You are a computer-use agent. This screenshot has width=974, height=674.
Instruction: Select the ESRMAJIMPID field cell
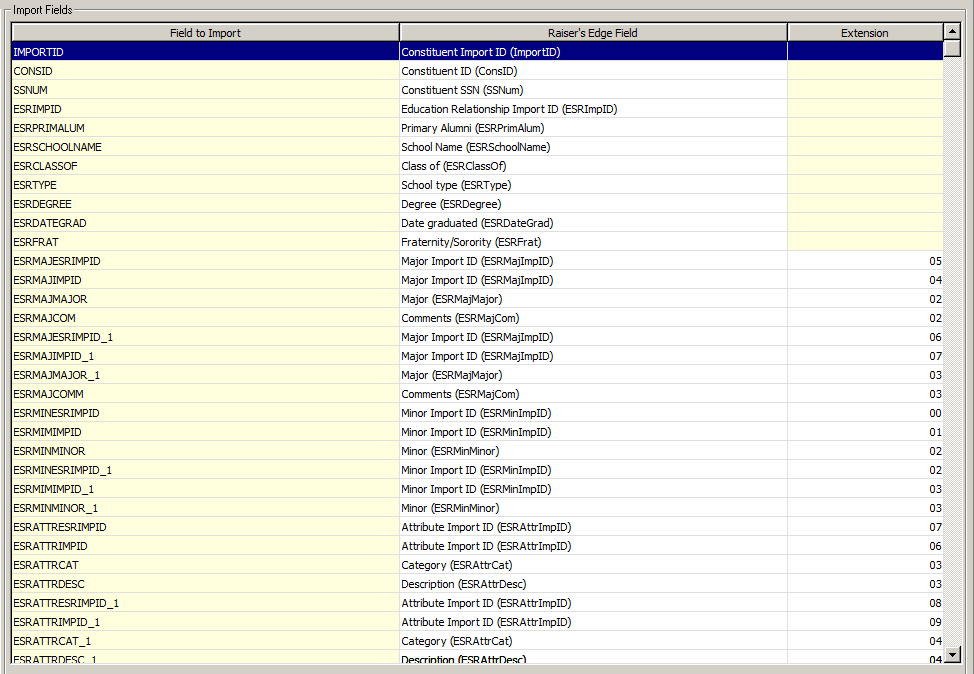point(205,280)
